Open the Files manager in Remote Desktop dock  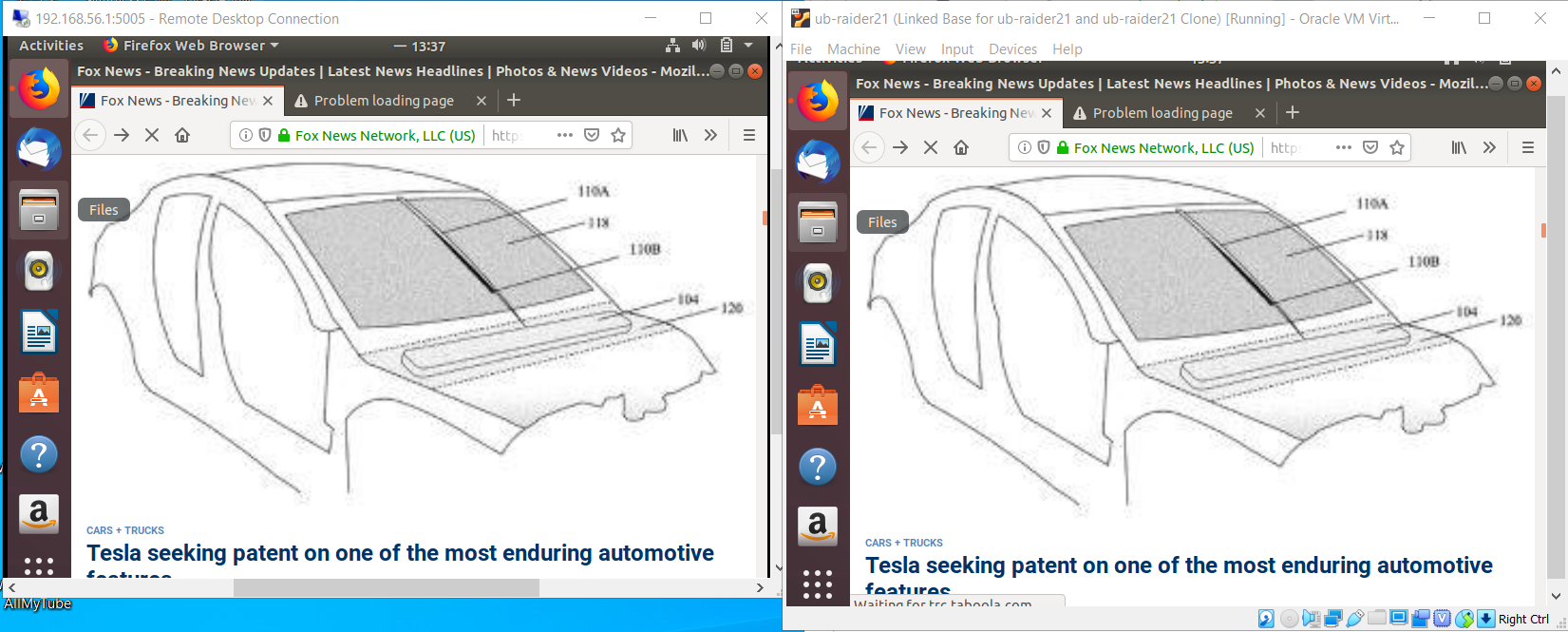(39, 210)
